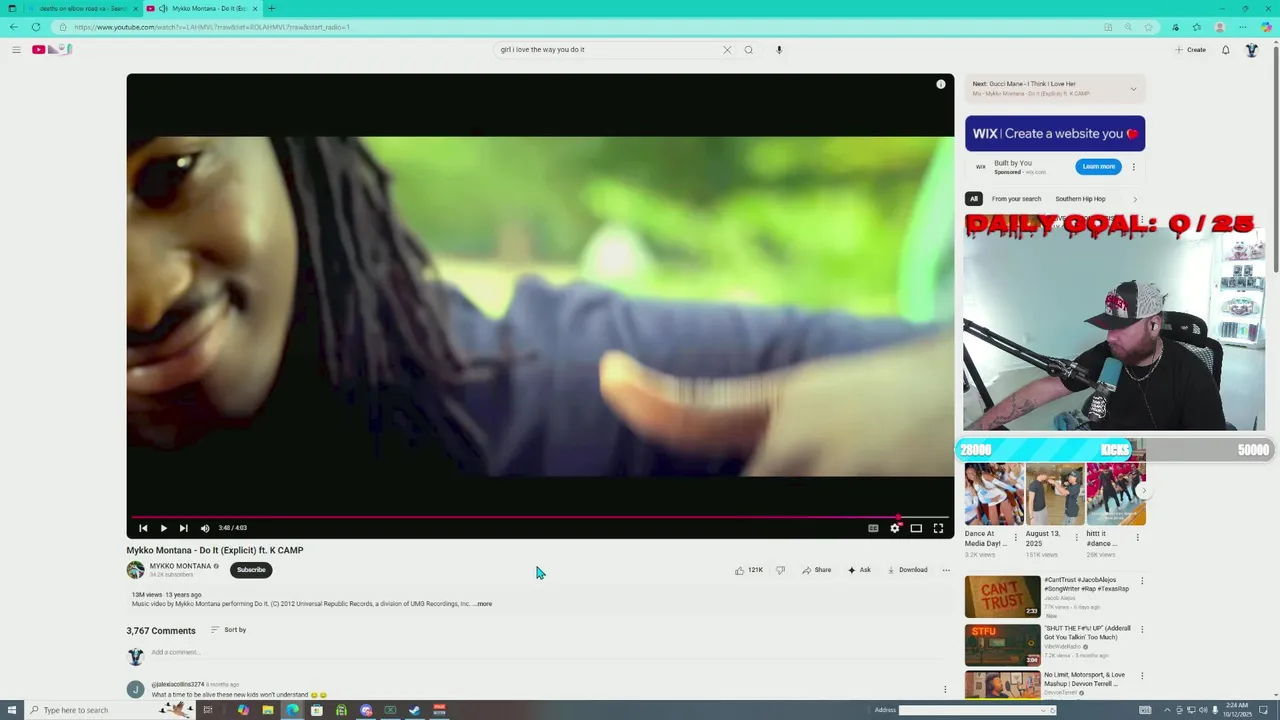Image resolution: width=1280 pixels, height=720 pixels.
Task: Switch to theater mode
Action: 916,528
